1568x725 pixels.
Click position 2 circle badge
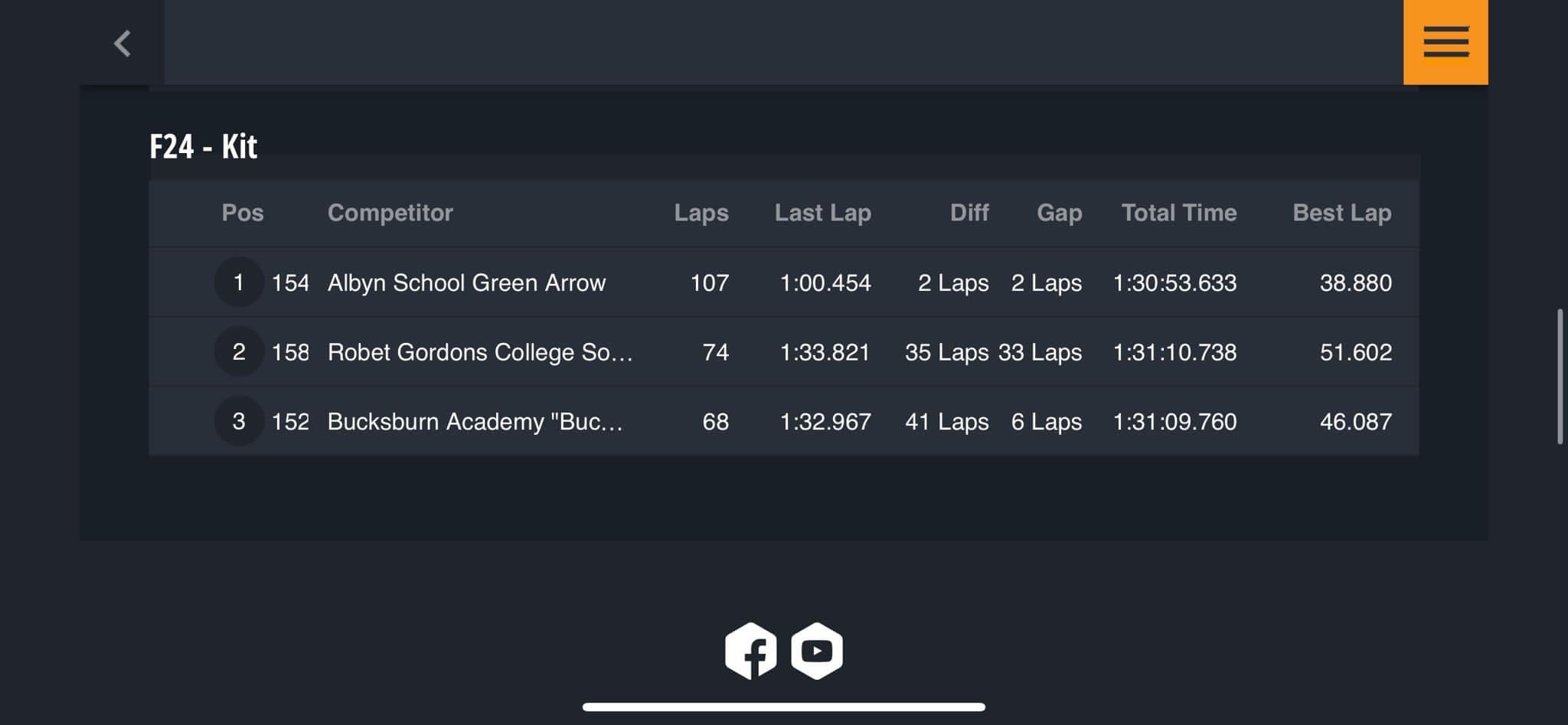pos(239,352)
